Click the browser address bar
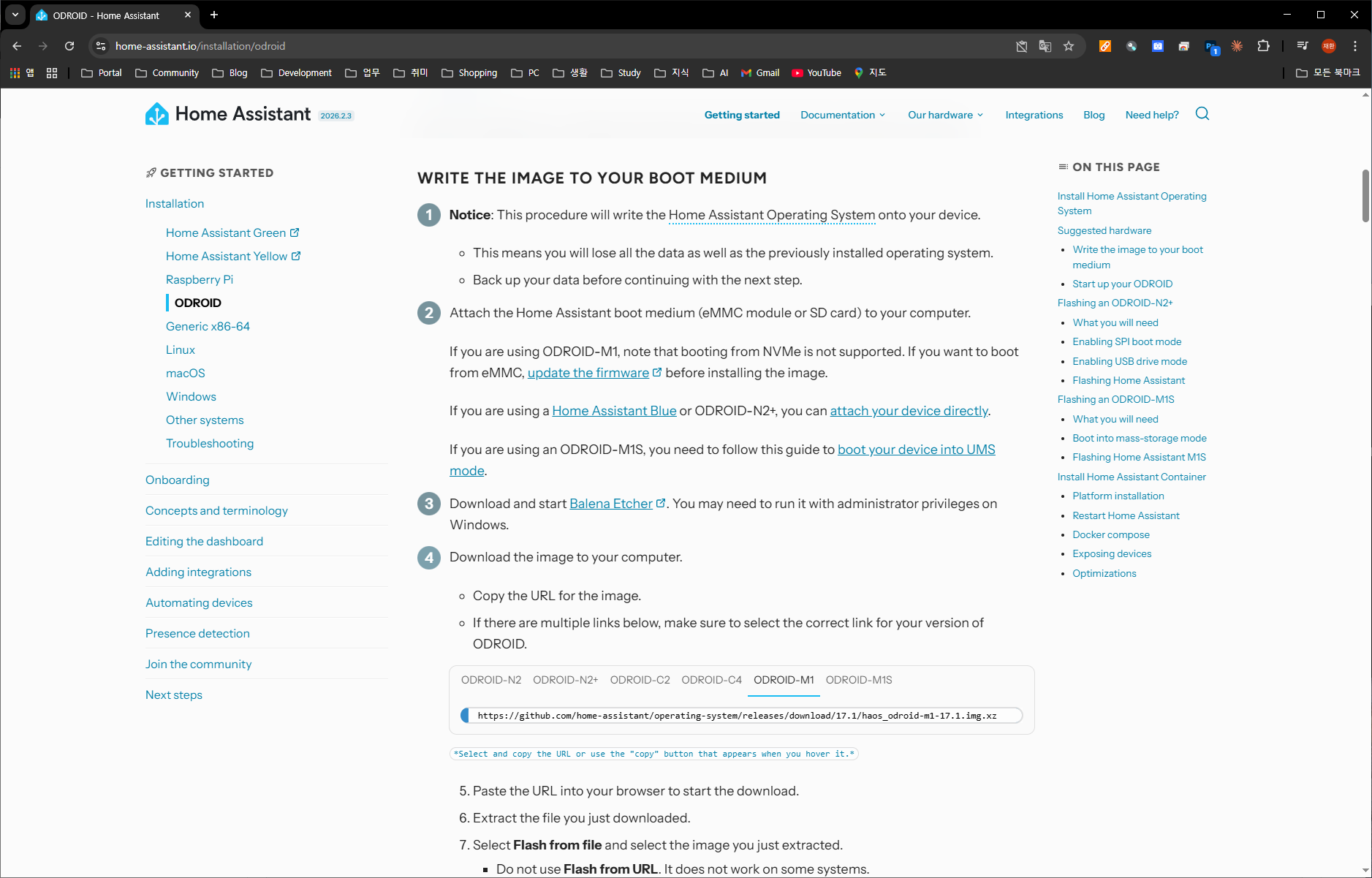 [556, 46]
